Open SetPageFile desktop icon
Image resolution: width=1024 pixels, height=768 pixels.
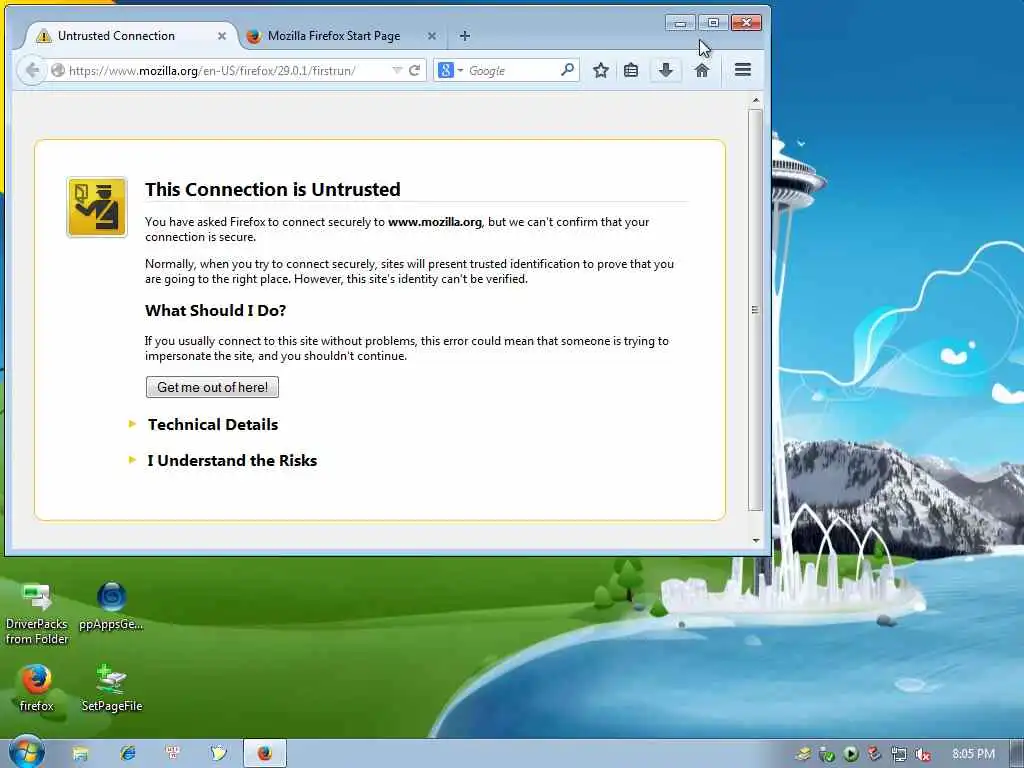click(112, 688)
